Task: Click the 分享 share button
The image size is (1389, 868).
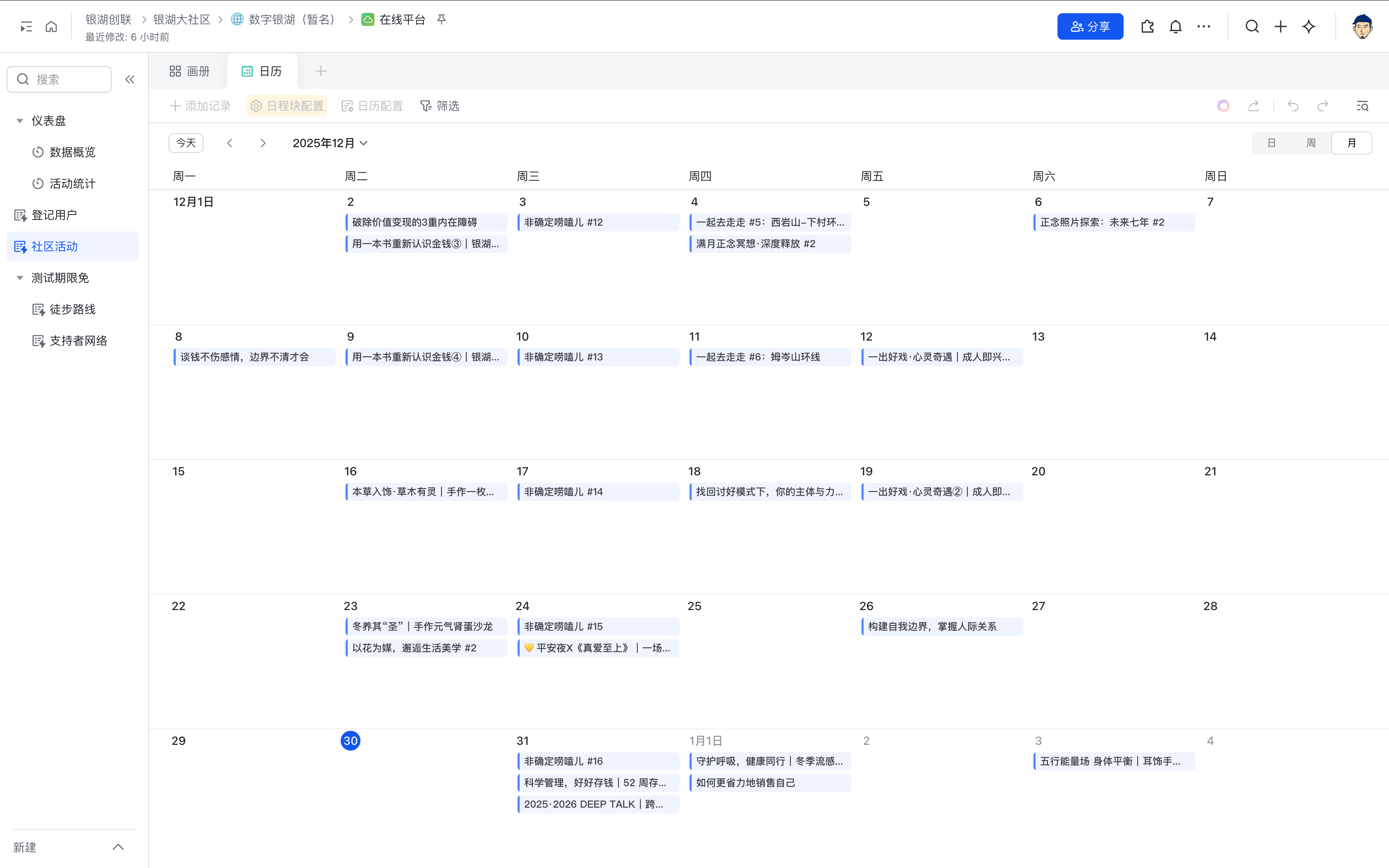Action: point(1089,26)
